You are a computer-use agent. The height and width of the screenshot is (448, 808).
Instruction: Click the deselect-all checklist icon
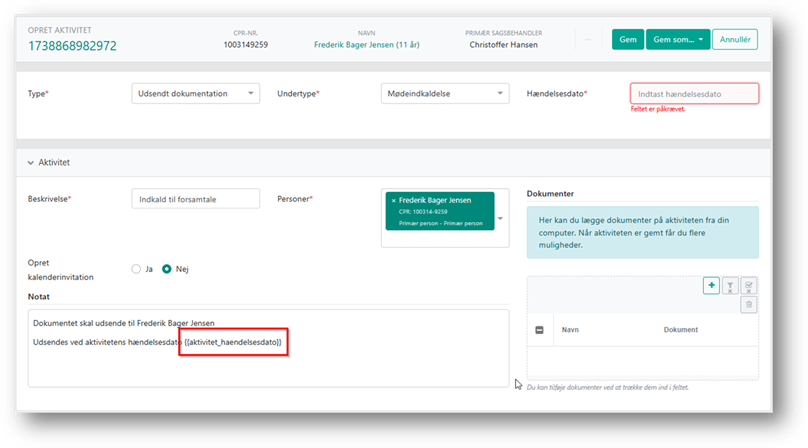749,286
